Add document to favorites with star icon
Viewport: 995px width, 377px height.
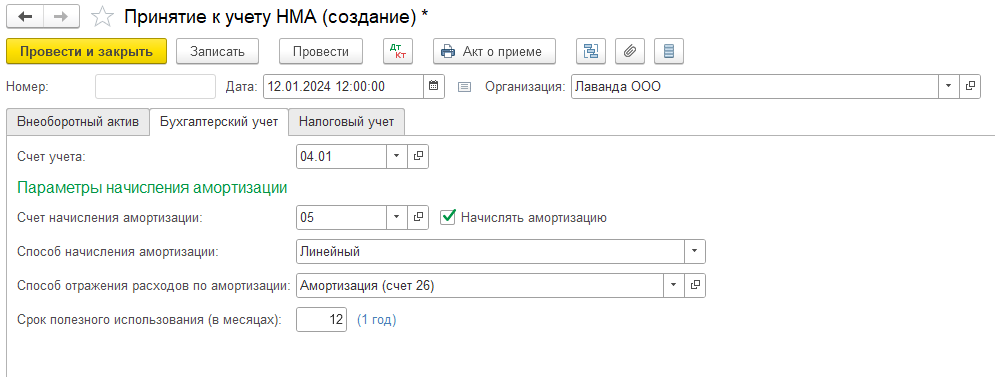pos(102,17)
